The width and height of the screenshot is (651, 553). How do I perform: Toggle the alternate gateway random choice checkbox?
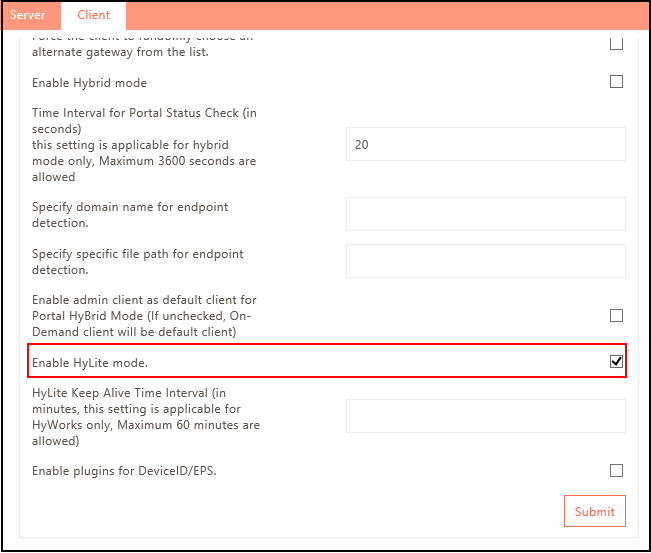(616, 43)
